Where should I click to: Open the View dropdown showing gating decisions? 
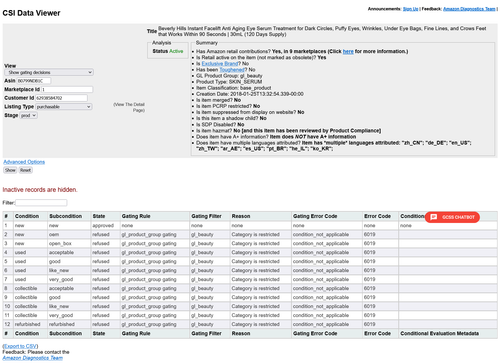[x=49, y=72]
